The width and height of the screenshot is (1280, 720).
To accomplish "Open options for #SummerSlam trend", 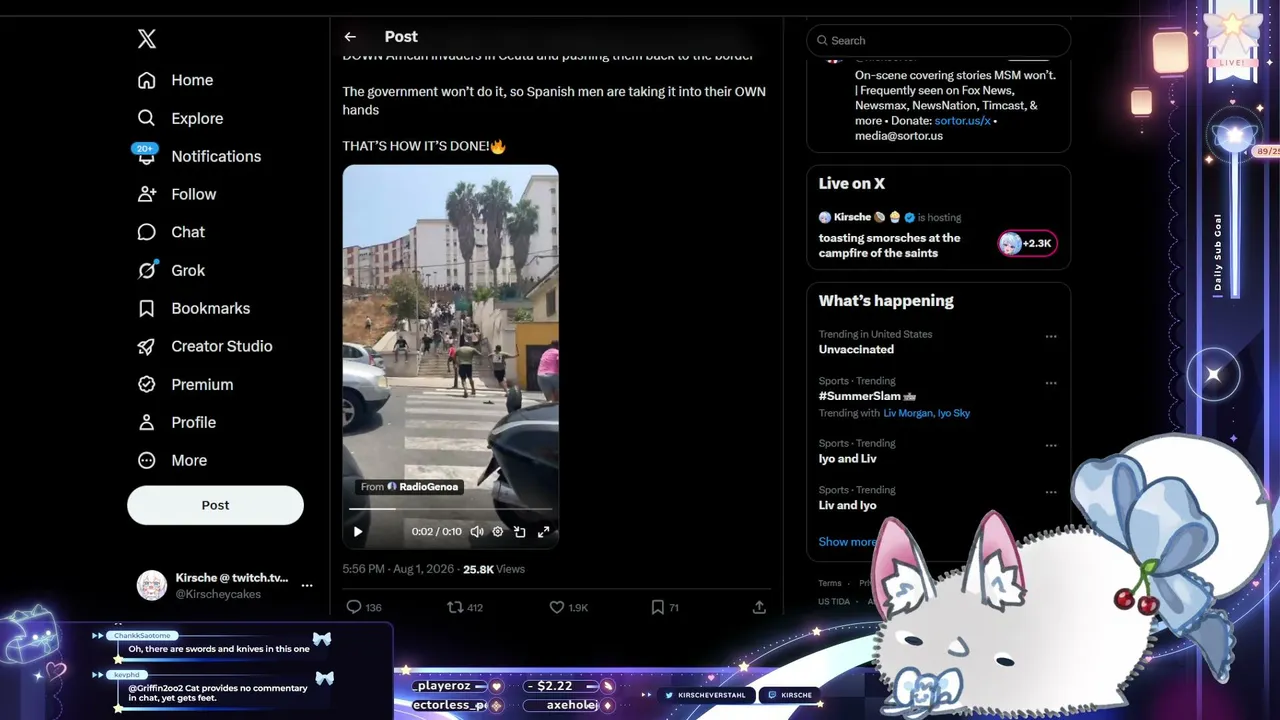I will pyautogui.click(x=1051, y=384).
